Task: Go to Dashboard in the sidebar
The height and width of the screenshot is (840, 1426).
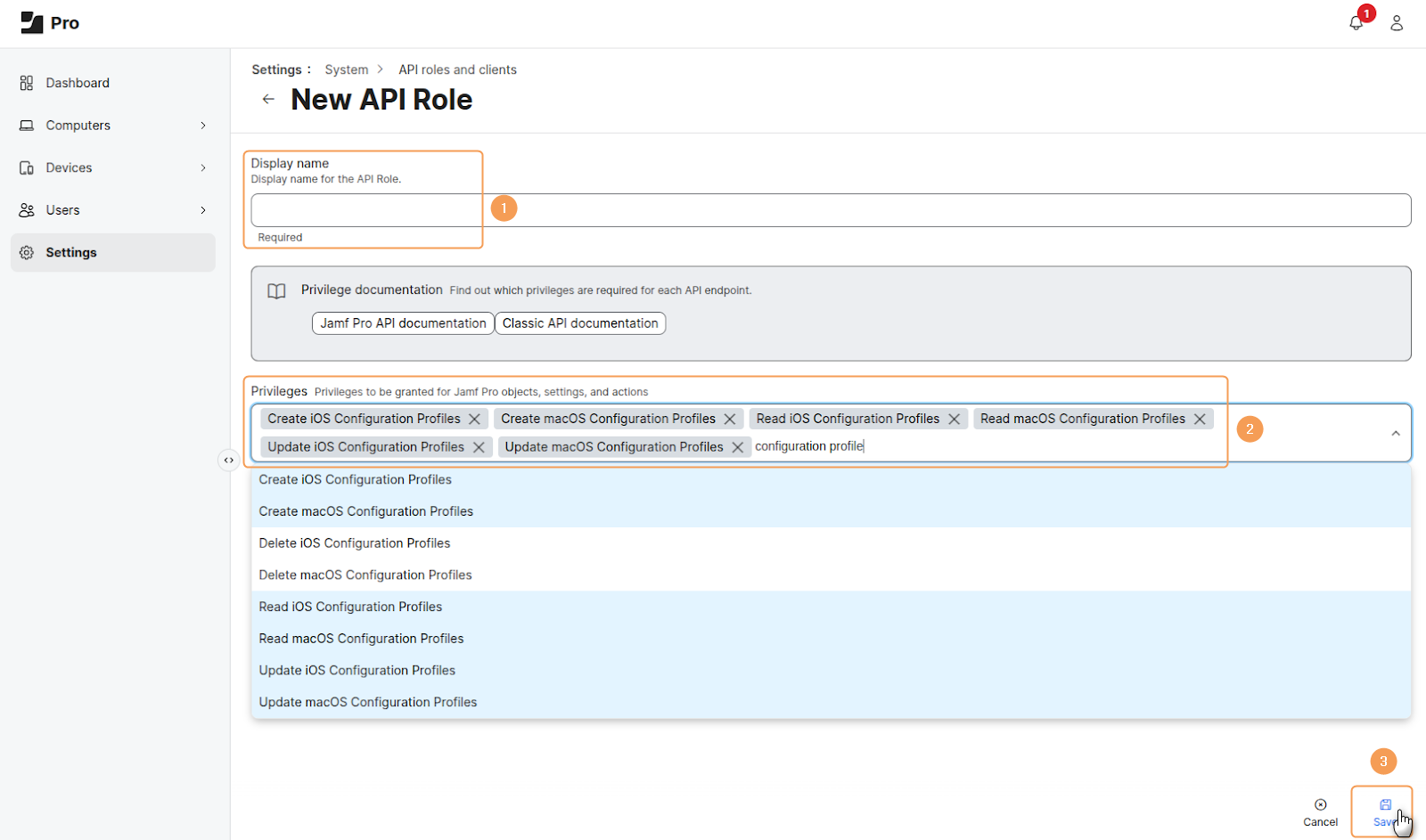Action: pos(78,83)
